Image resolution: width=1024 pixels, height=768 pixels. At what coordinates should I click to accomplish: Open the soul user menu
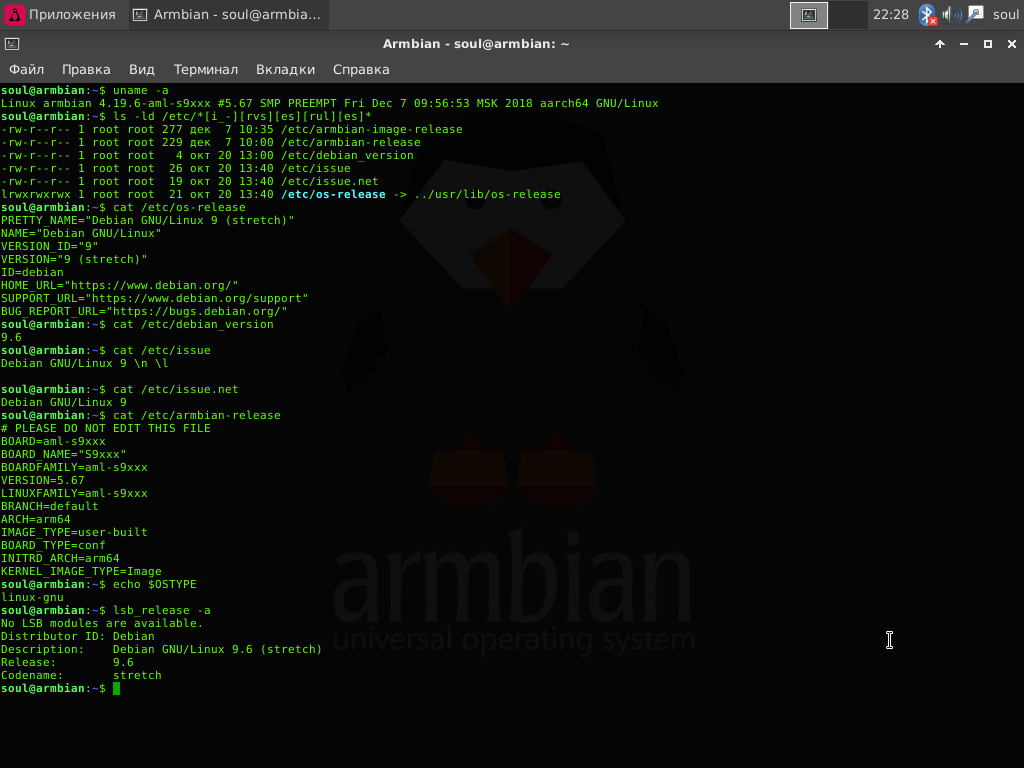[x=1005, y=14]
